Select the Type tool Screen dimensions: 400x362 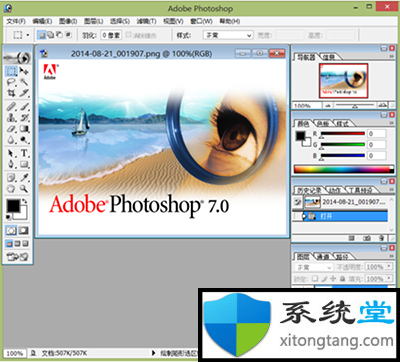(24, 153)
